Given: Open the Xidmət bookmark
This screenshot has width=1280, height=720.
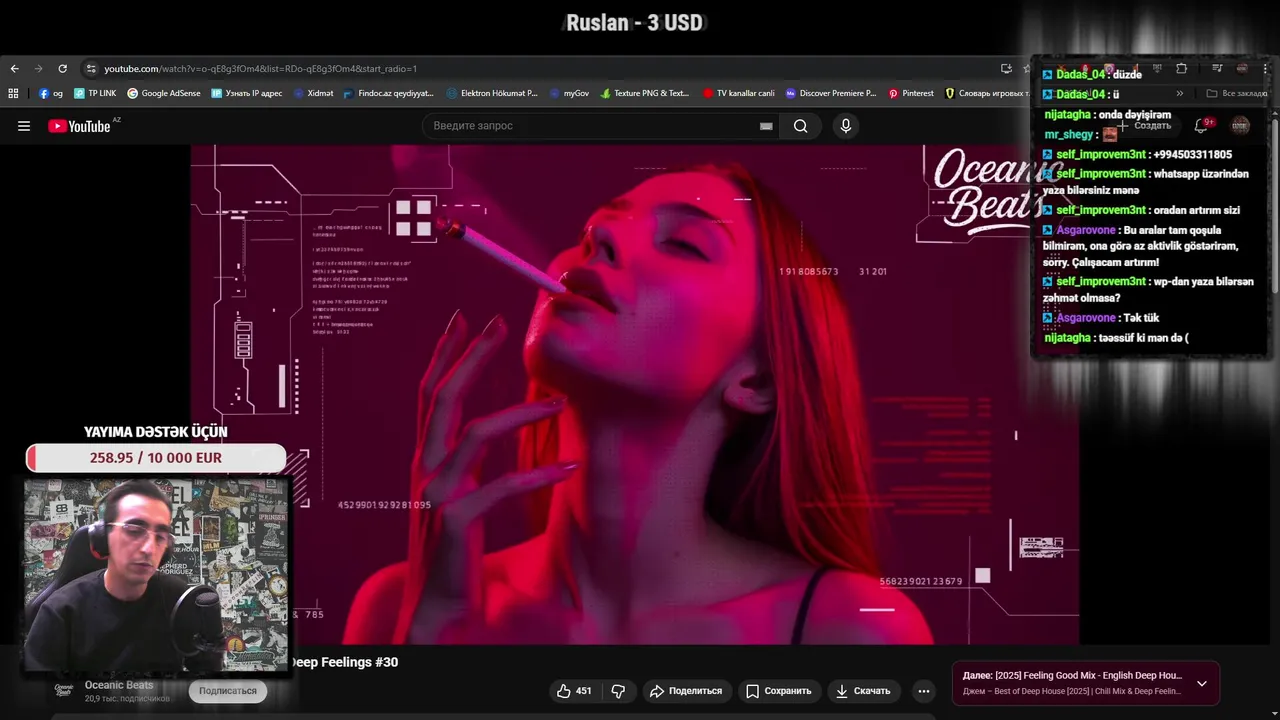Looking at the screenshot, I should pyautogui.click(x=314, y=93).
